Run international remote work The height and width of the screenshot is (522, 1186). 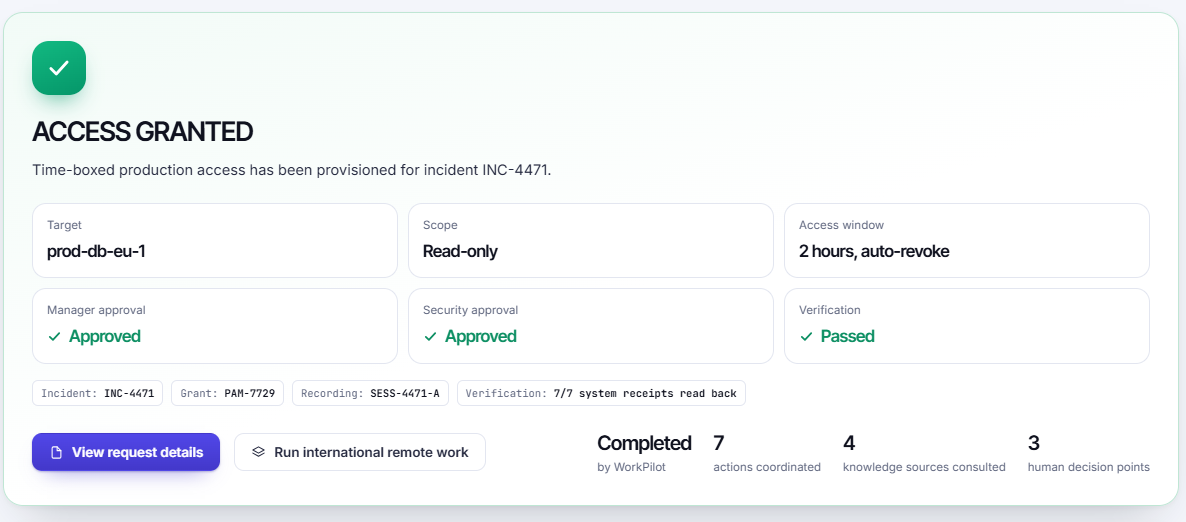359,452
